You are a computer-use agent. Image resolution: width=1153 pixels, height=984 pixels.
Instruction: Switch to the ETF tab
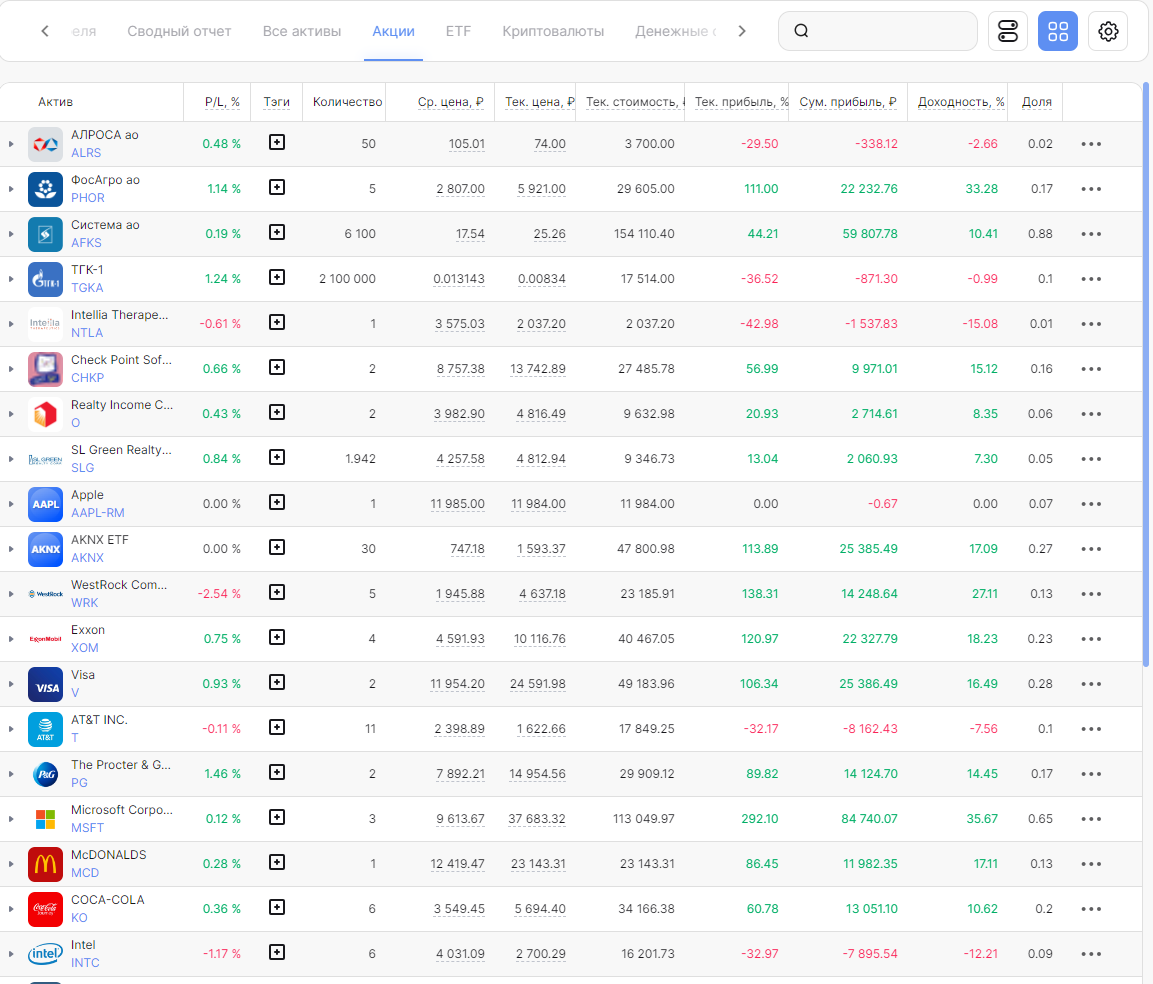pyautogui.click(x=458, y=31)
